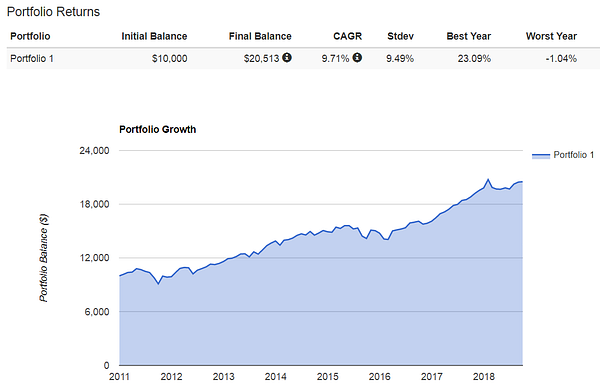Click the 2018 peak on the chart line
600x389 pixels.
coord(488,179)
